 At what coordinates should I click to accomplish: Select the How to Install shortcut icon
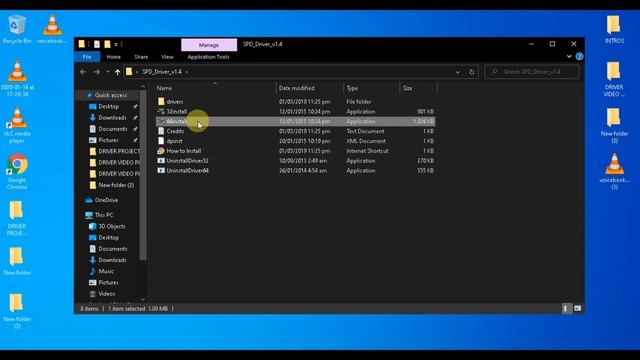[161, 151]
